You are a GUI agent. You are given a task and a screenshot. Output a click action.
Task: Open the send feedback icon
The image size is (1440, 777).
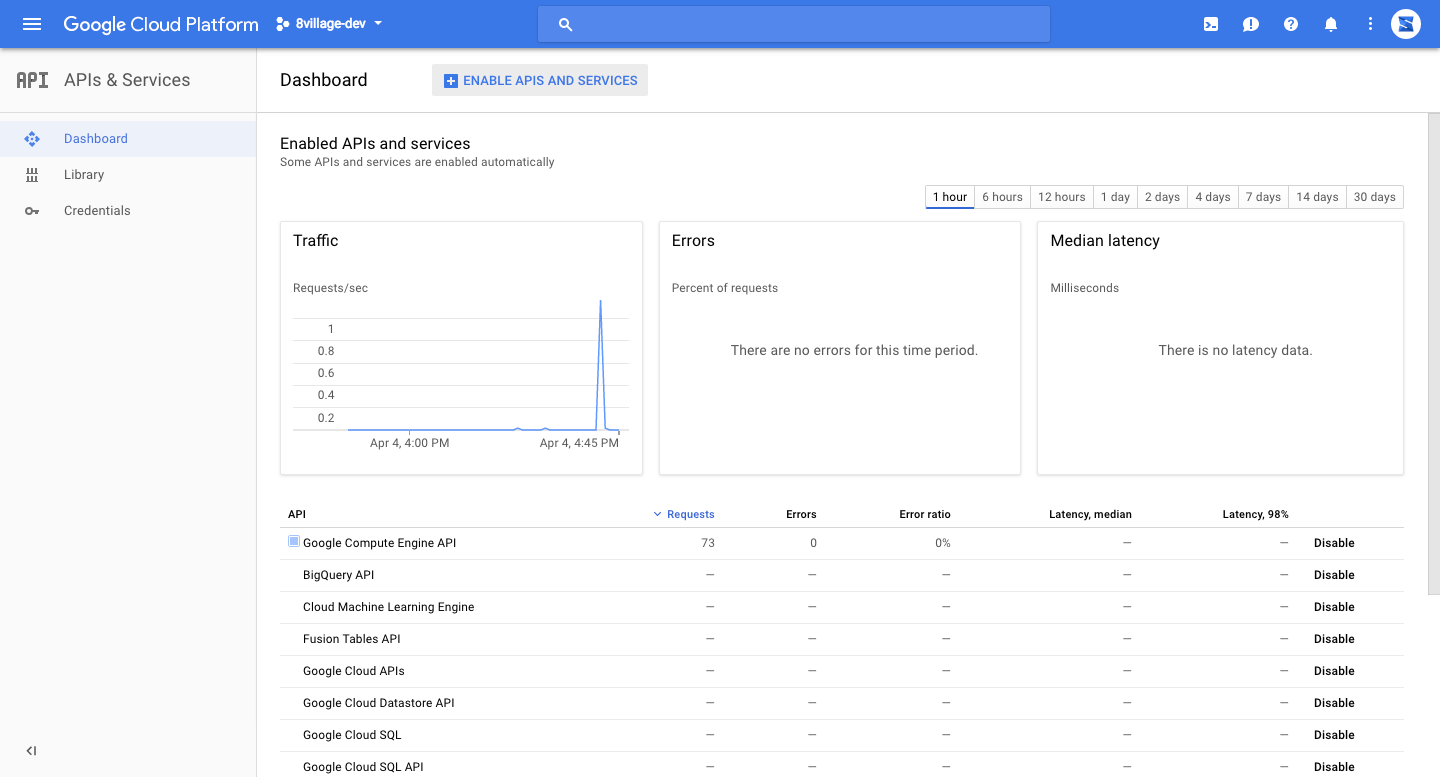tap(1251, 24)
